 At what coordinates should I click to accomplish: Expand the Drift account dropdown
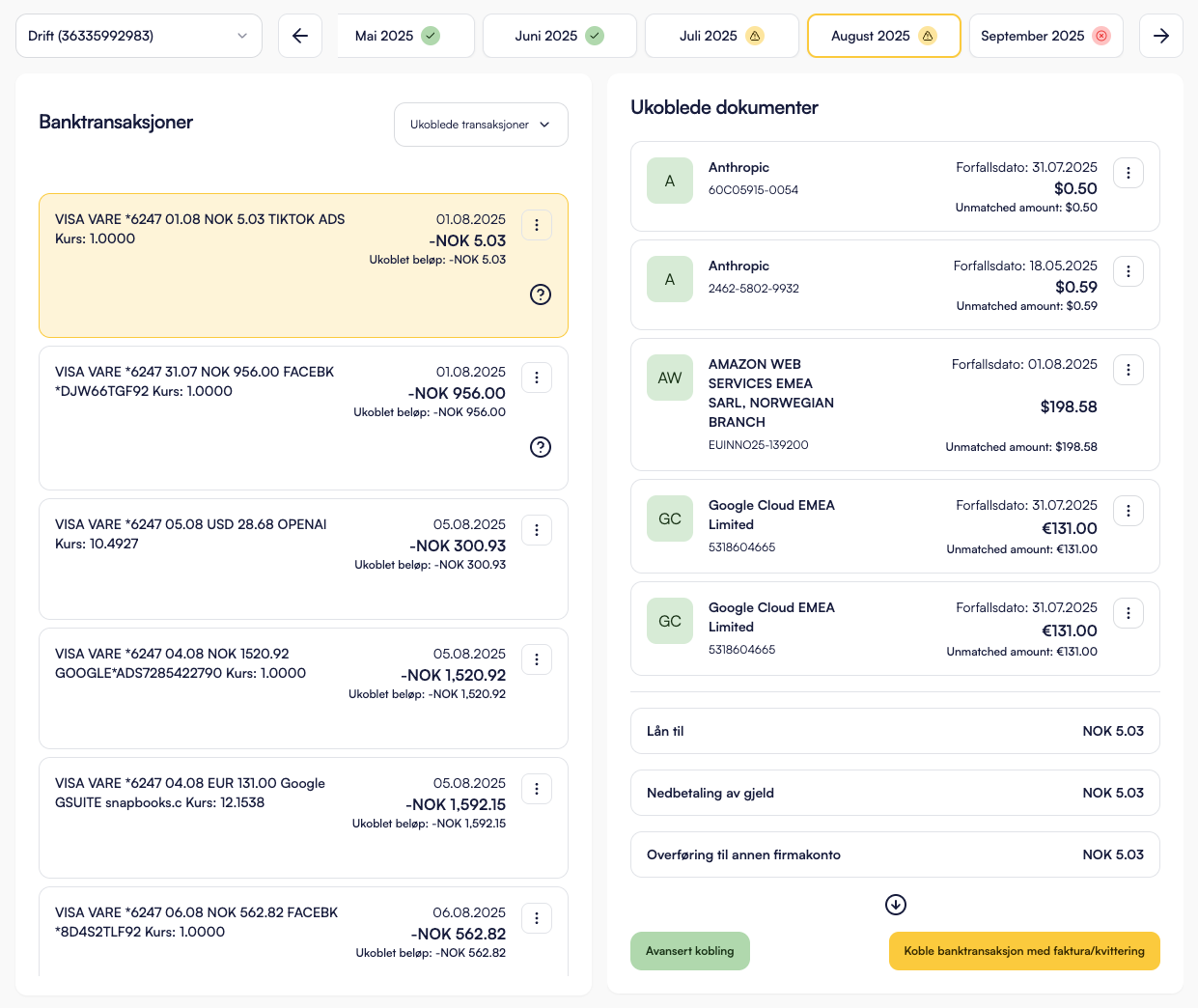(139, 36)
